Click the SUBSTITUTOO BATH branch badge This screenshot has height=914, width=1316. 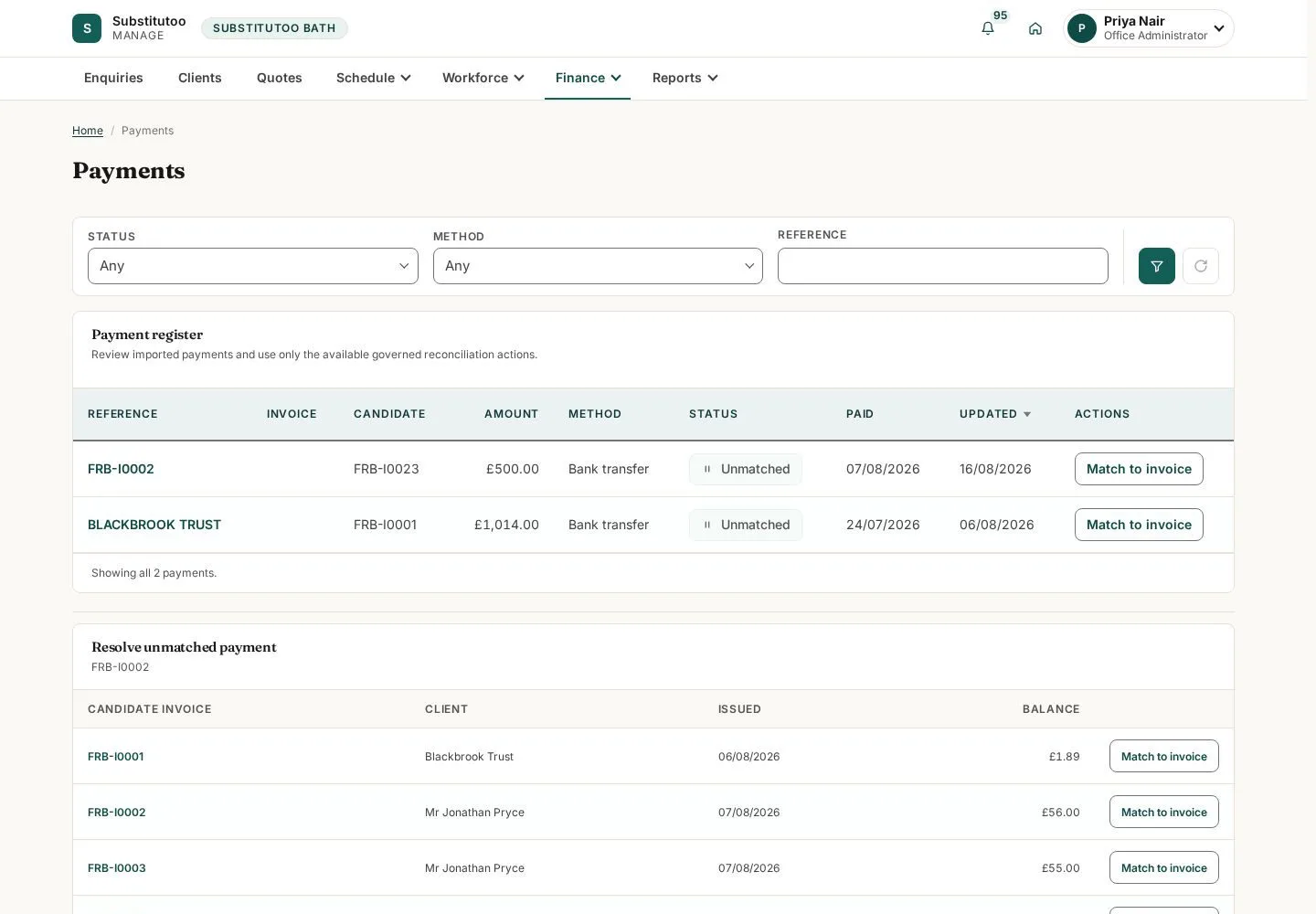[x=274, y=28]
